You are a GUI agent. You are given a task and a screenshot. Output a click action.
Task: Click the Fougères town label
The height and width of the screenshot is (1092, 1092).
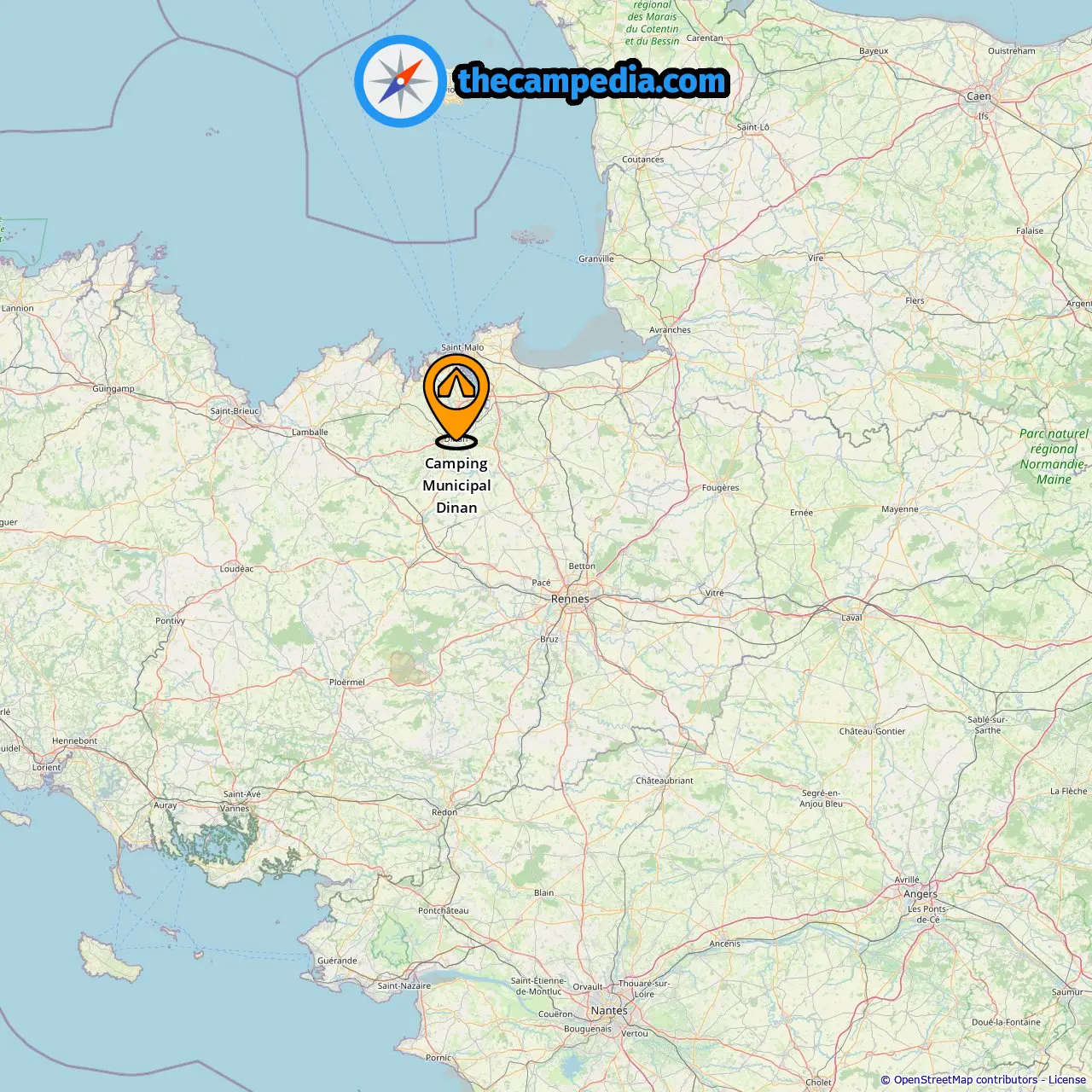720,488
